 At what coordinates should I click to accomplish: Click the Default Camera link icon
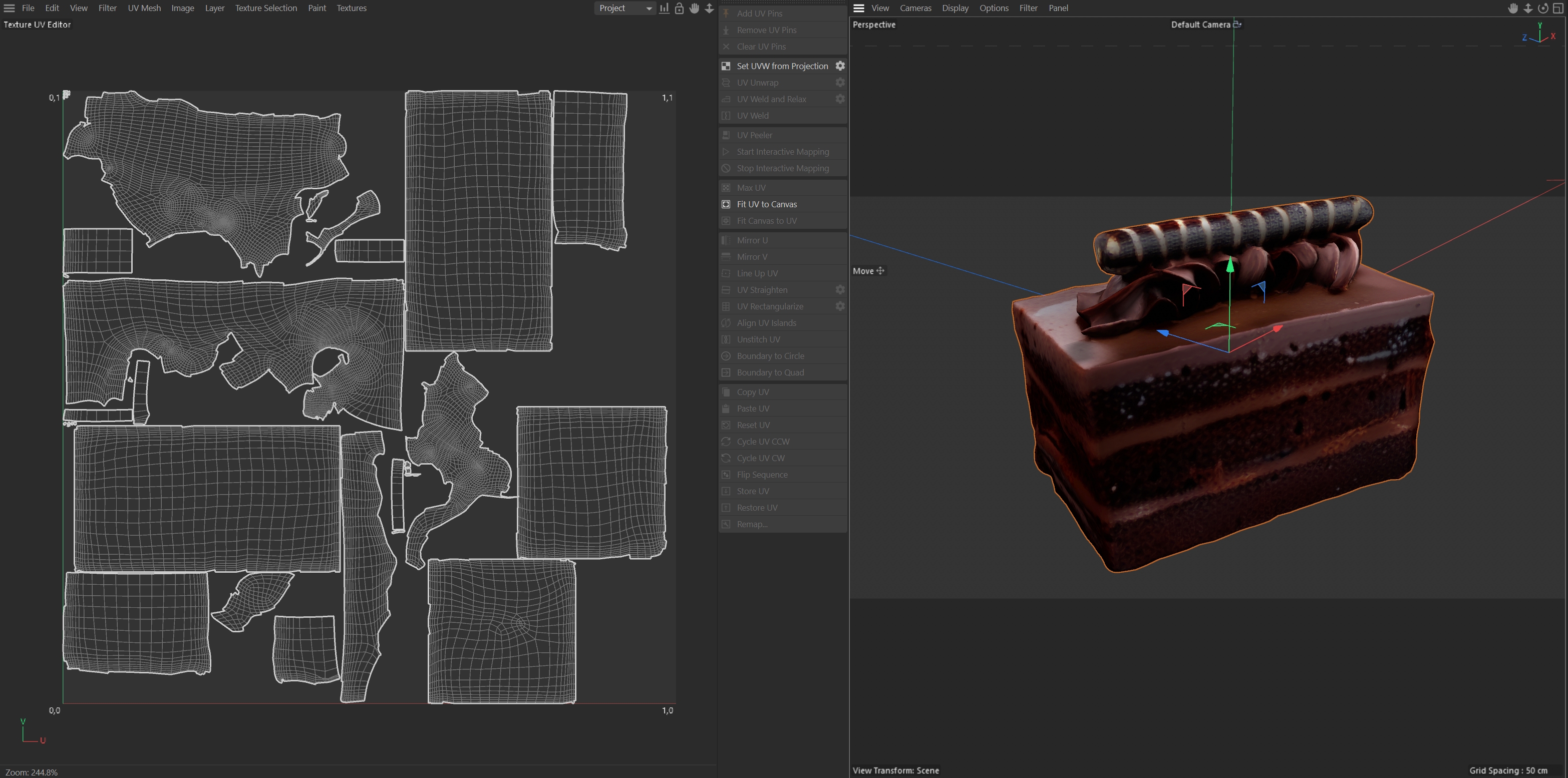click(1237, 25)
